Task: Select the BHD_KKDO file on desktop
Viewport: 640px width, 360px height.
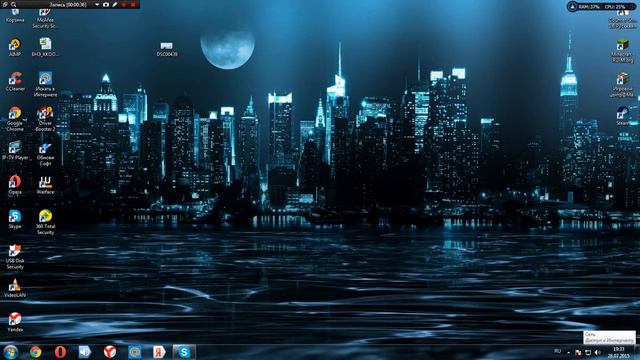Action: point(45,48)
